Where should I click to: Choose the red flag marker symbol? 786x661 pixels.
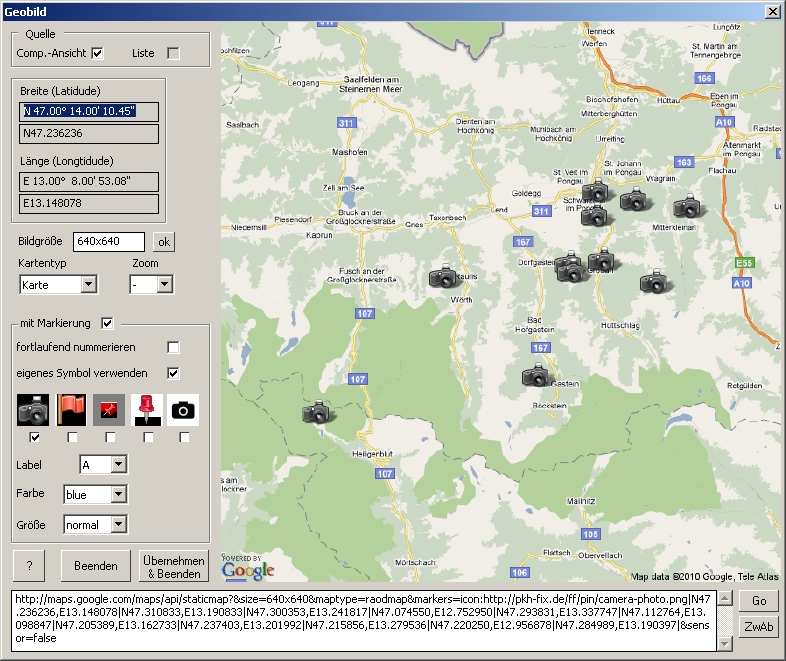[72, 410]
